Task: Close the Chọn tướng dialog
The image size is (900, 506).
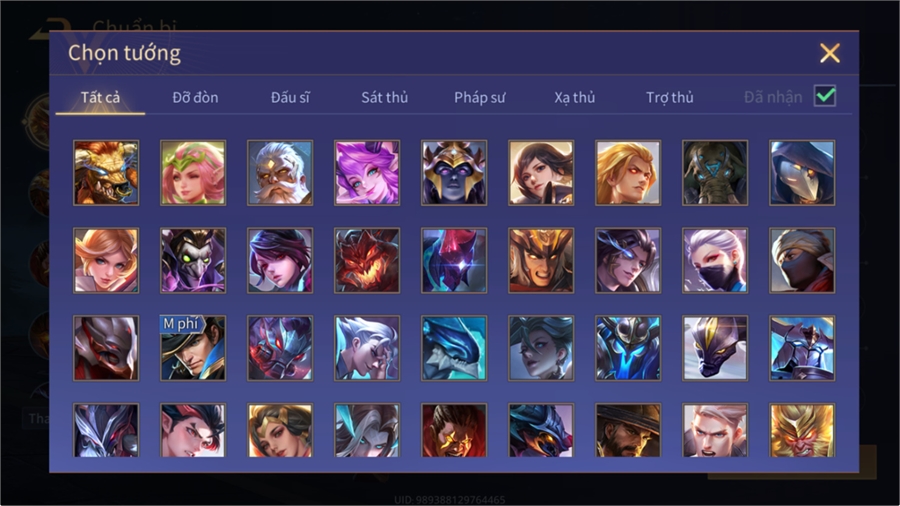Action: coord(829,53)
